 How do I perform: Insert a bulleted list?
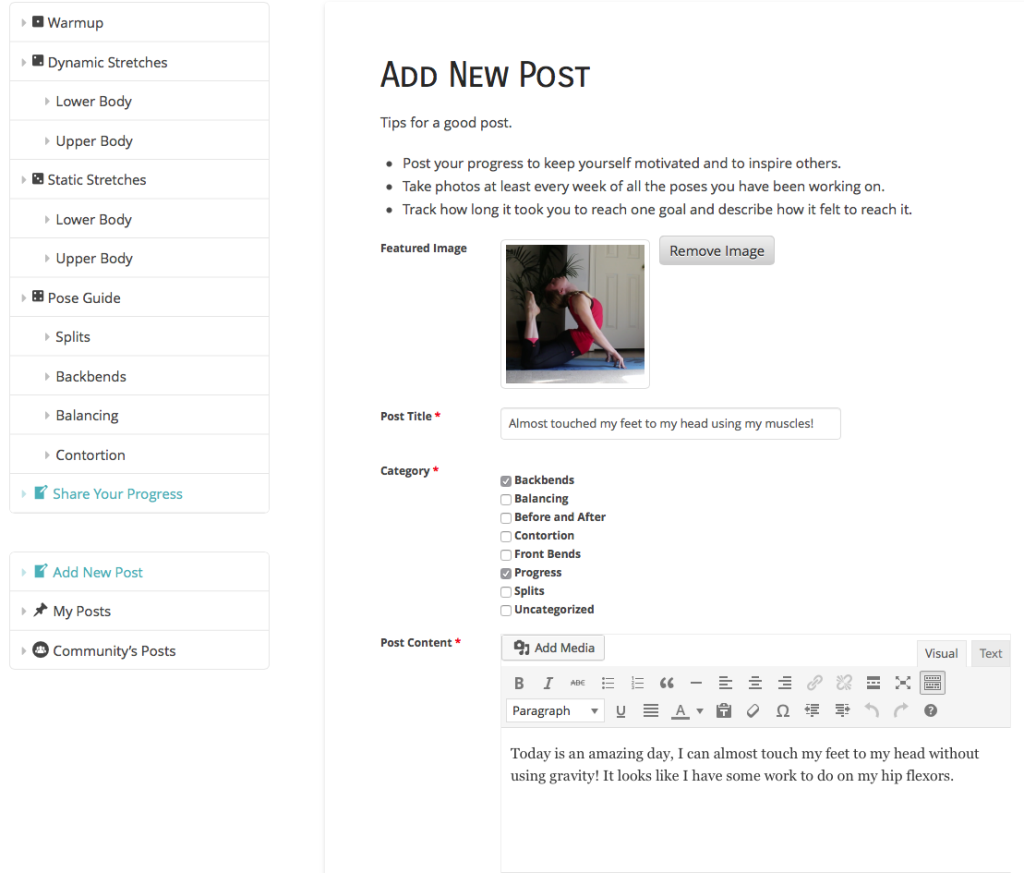point(607,683)
